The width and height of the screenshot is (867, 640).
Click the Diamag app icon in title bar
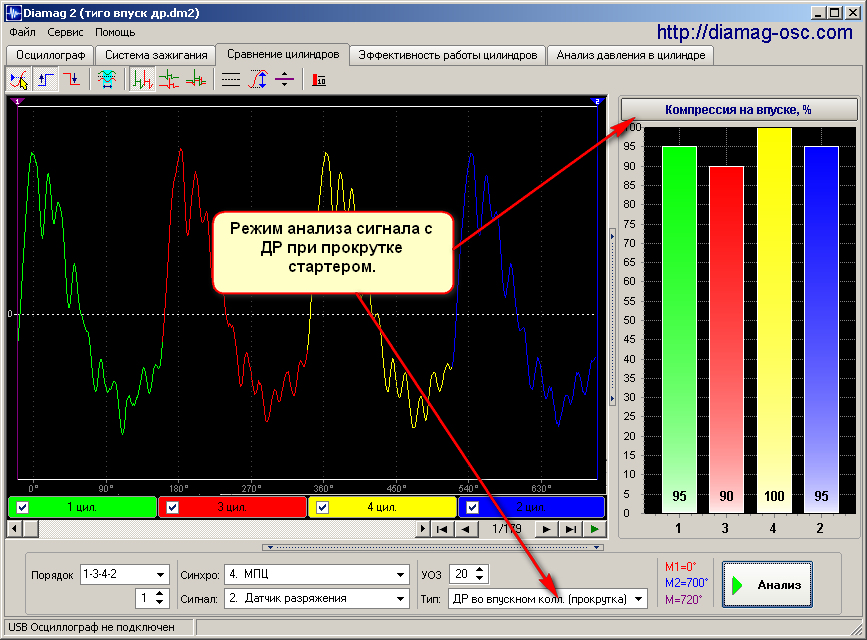pos(12,13)
